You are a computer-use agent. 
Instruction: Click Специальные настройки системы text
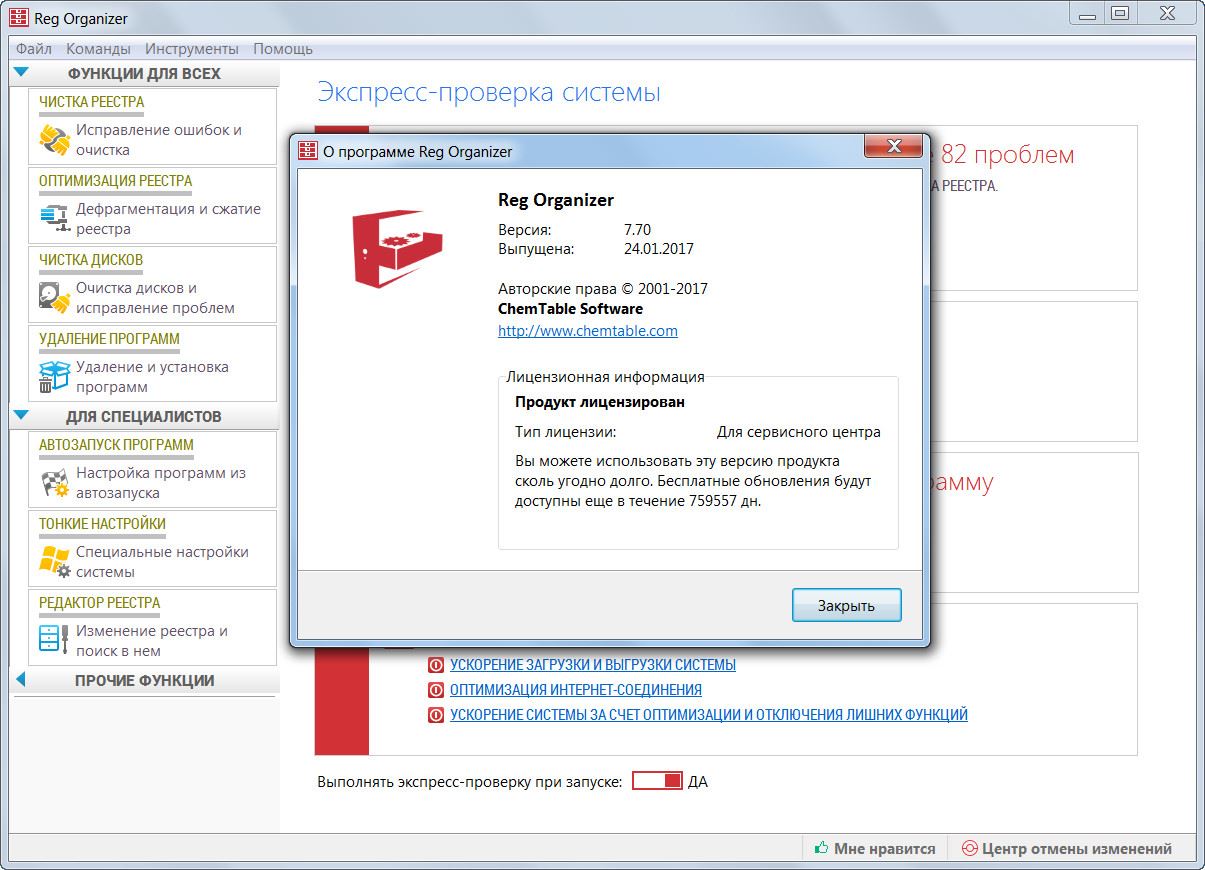tap(162, 562)
